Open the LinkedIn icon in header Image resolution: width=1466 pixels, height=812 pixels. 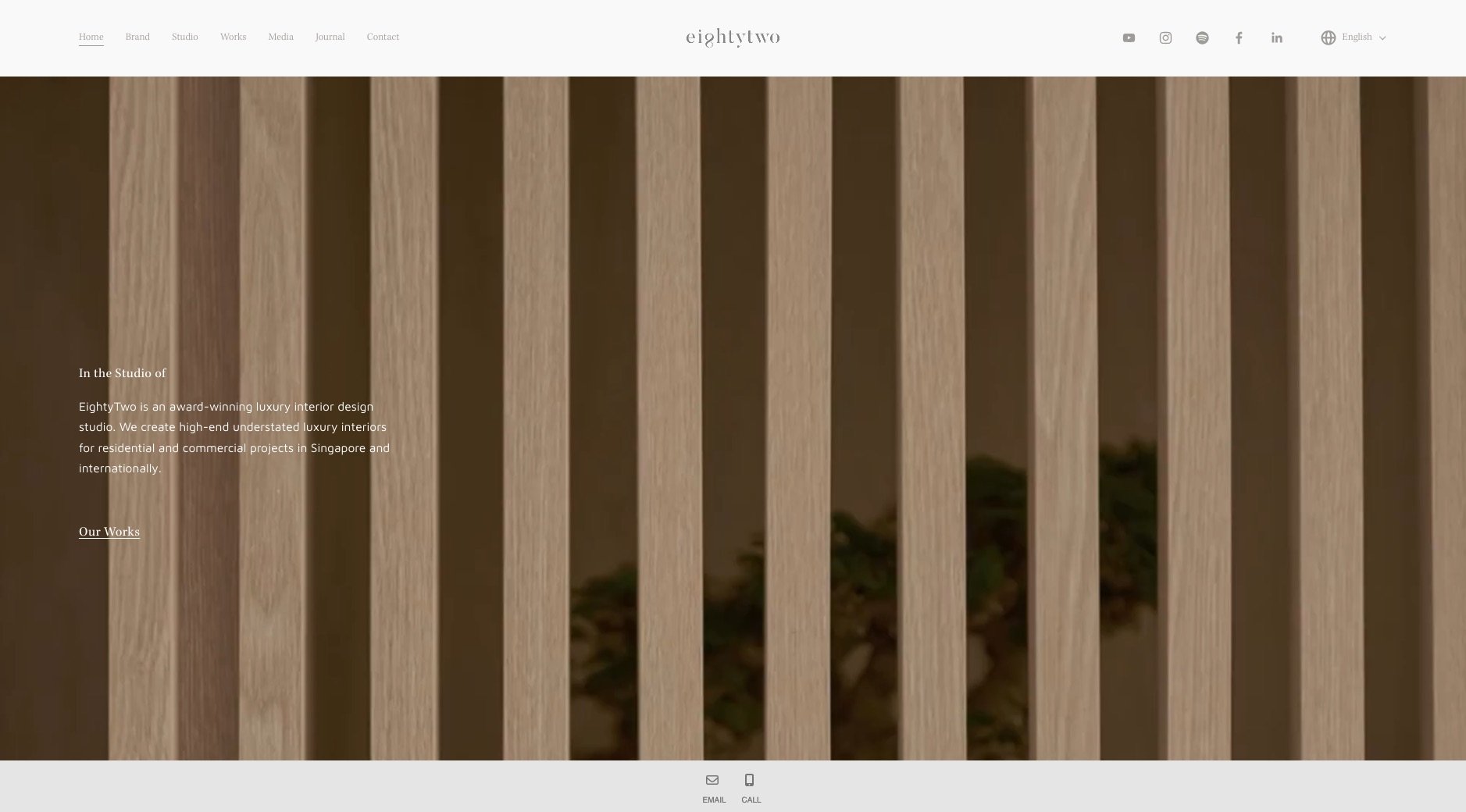(1276, 37)
